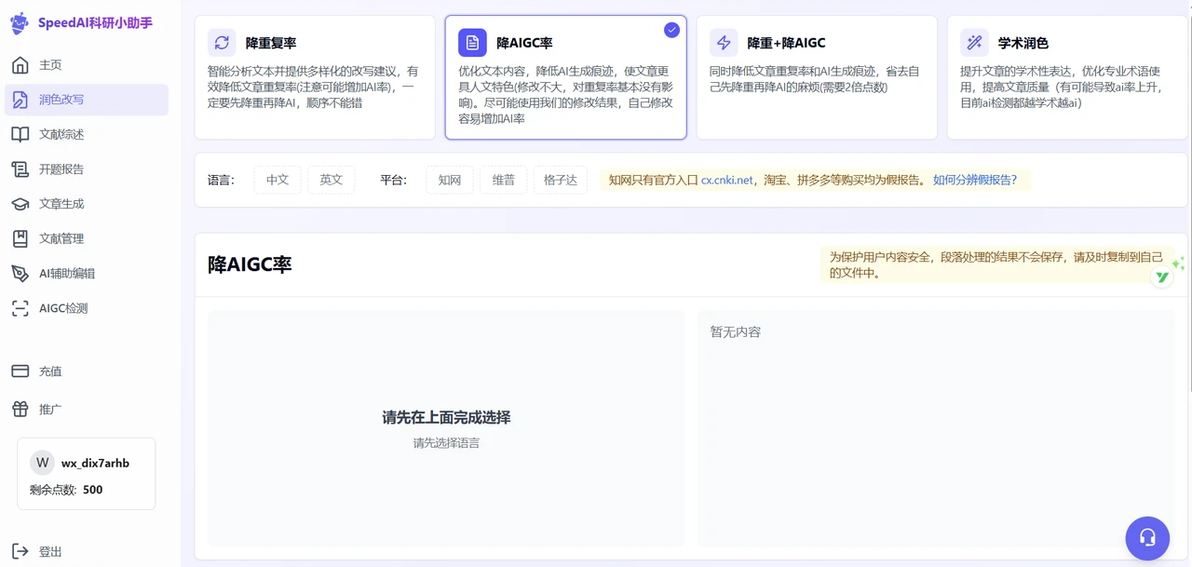Click the pen nib icon for AI辅助编辑
Screen dimensions: 1192x567
[21, 274]
